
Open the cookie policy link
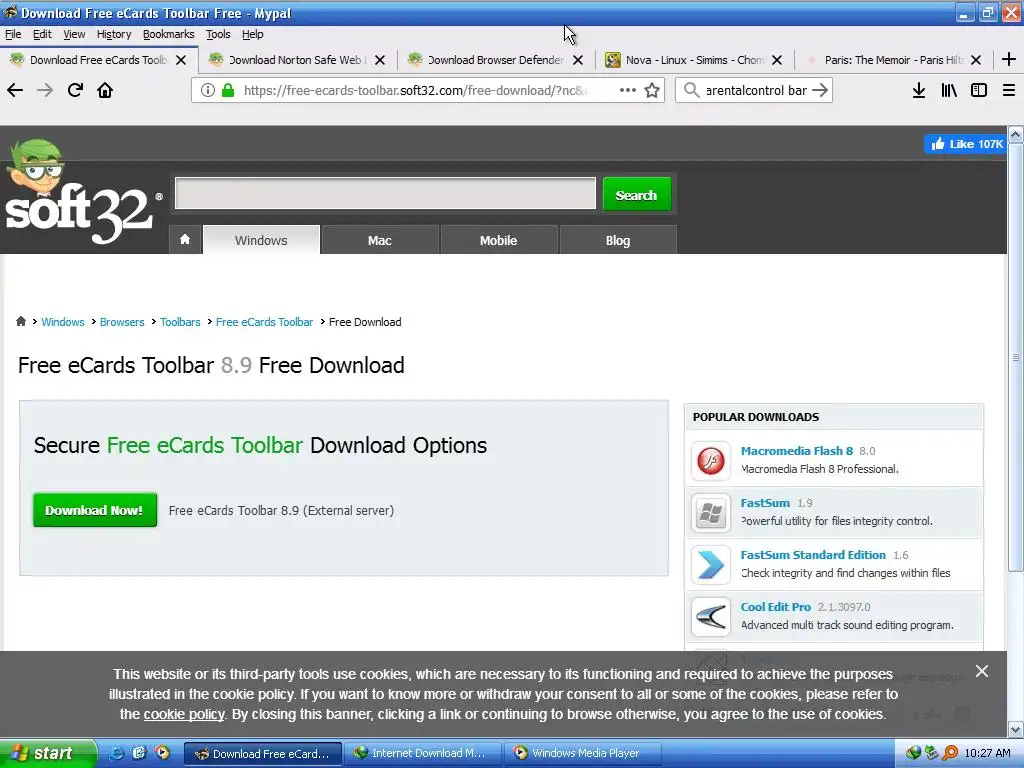[x=184, y=714]
